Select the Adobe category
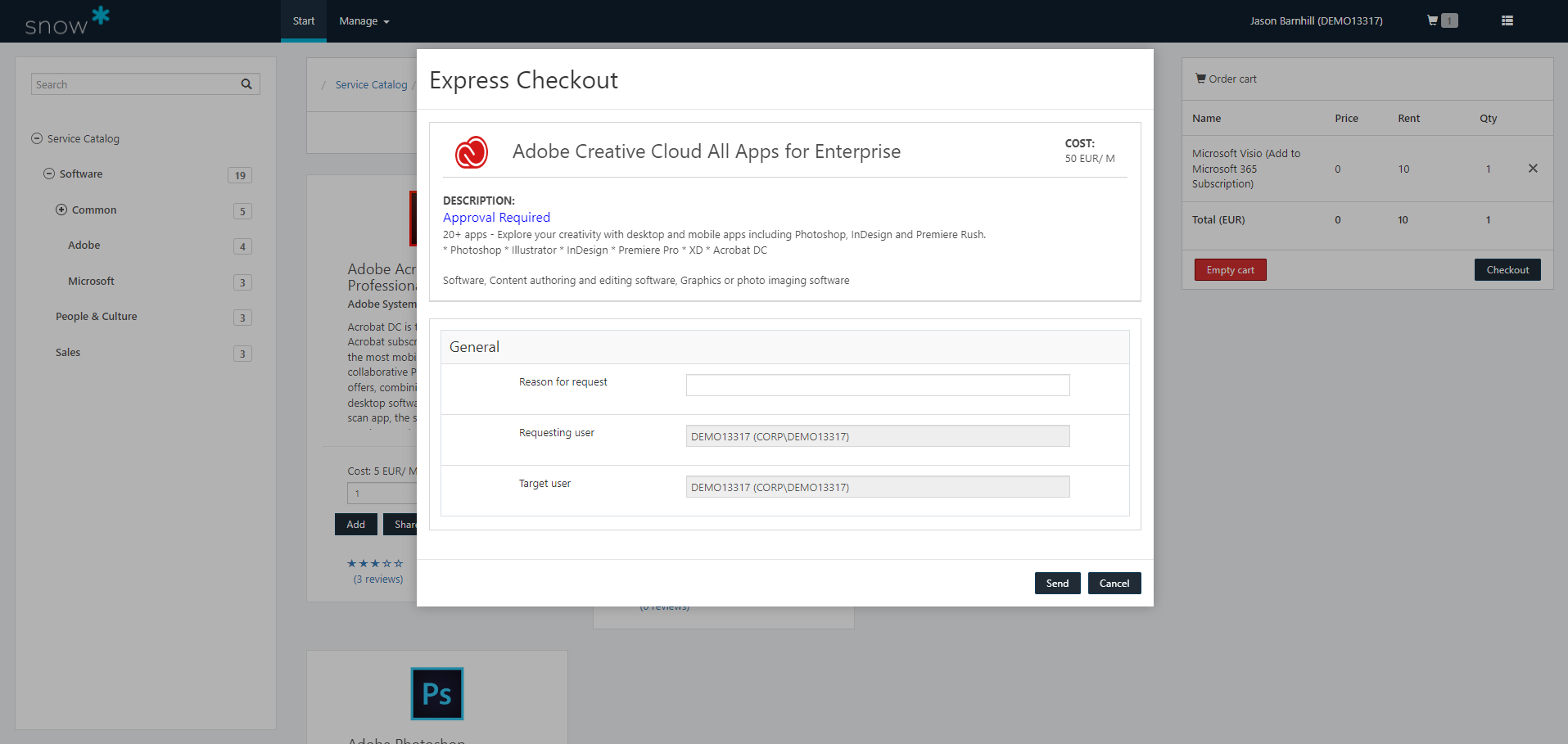 84,245
